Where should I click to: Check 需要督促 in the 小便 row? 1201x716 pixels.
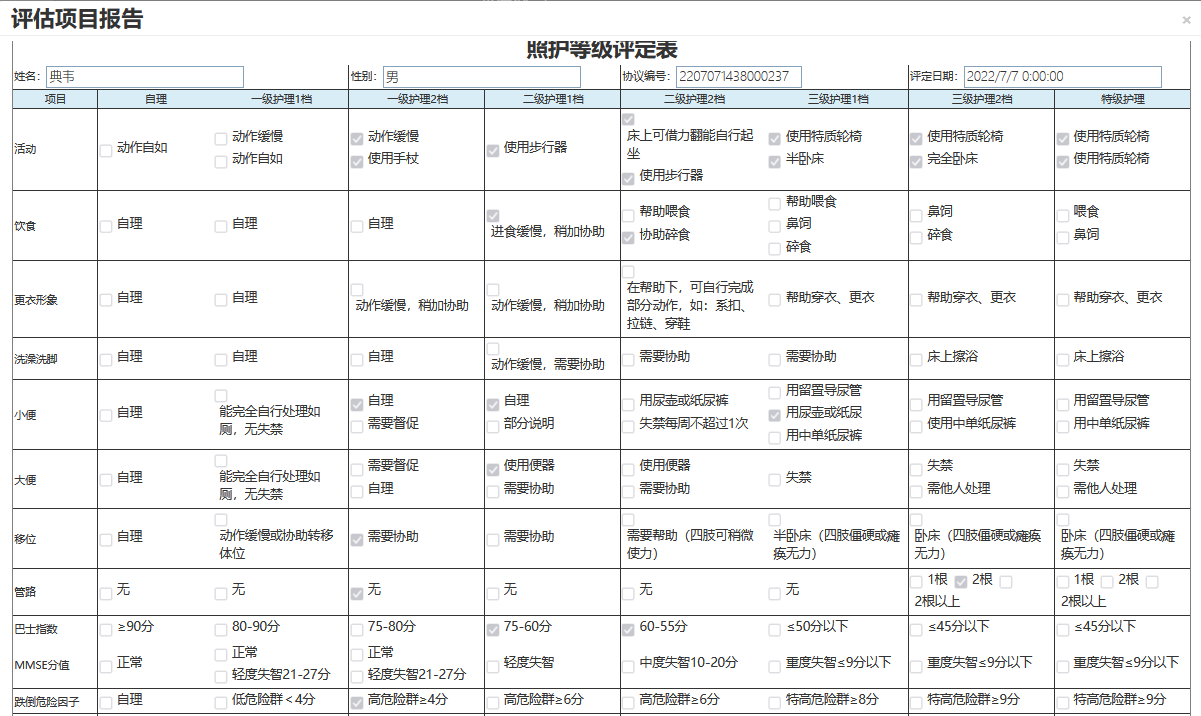[x=357, y=427]
